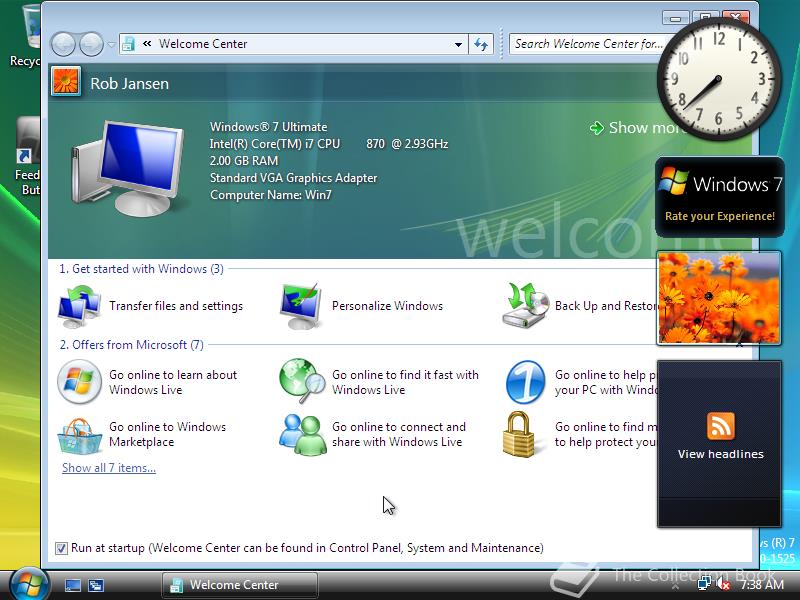Image resolution: width=800 pixels, height=600 pixels.
Task: Select the Transfer files and settings label
Action: coord(176,306)
